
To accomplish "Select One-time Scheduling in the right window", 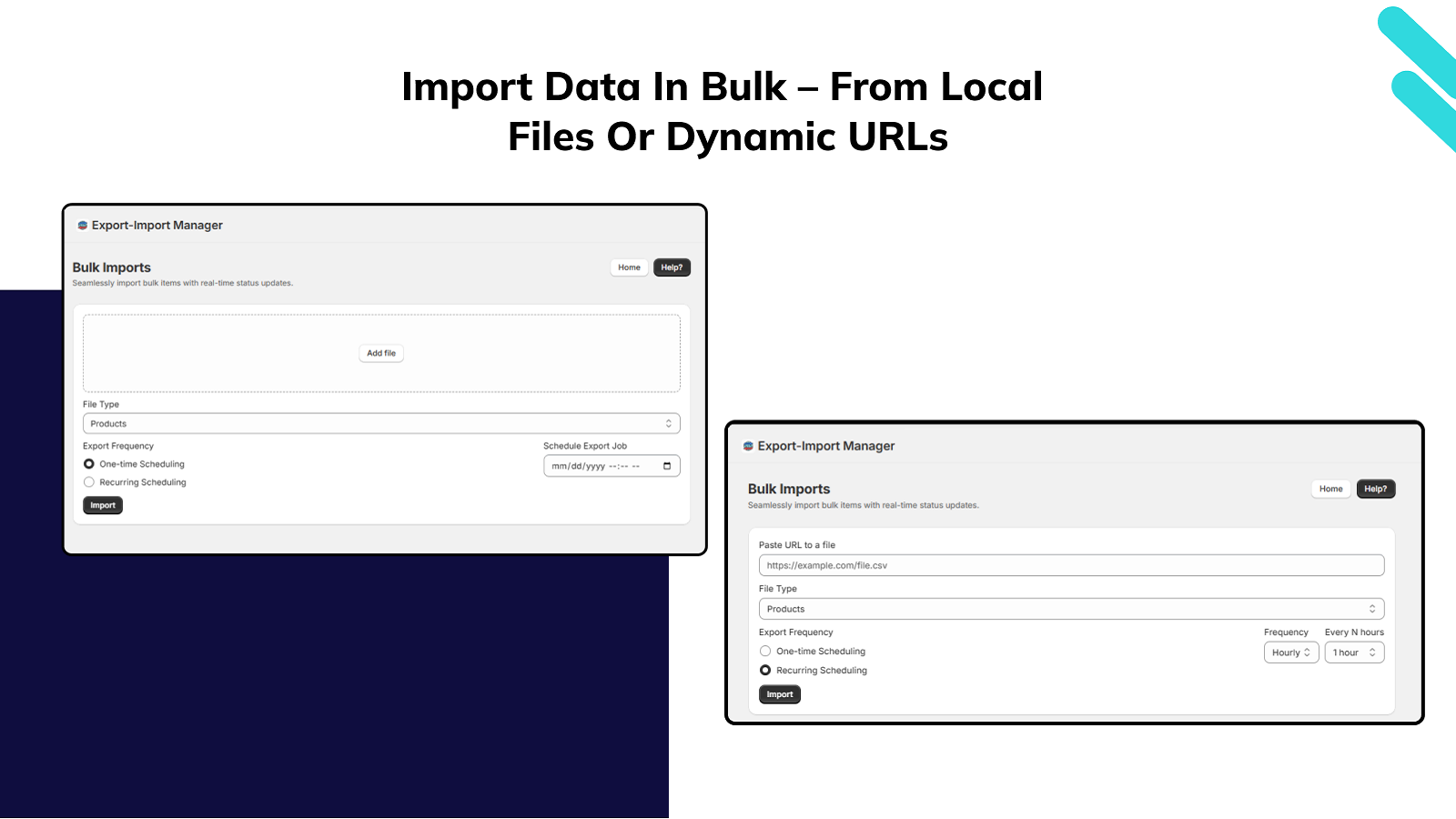I will [765, 651].
